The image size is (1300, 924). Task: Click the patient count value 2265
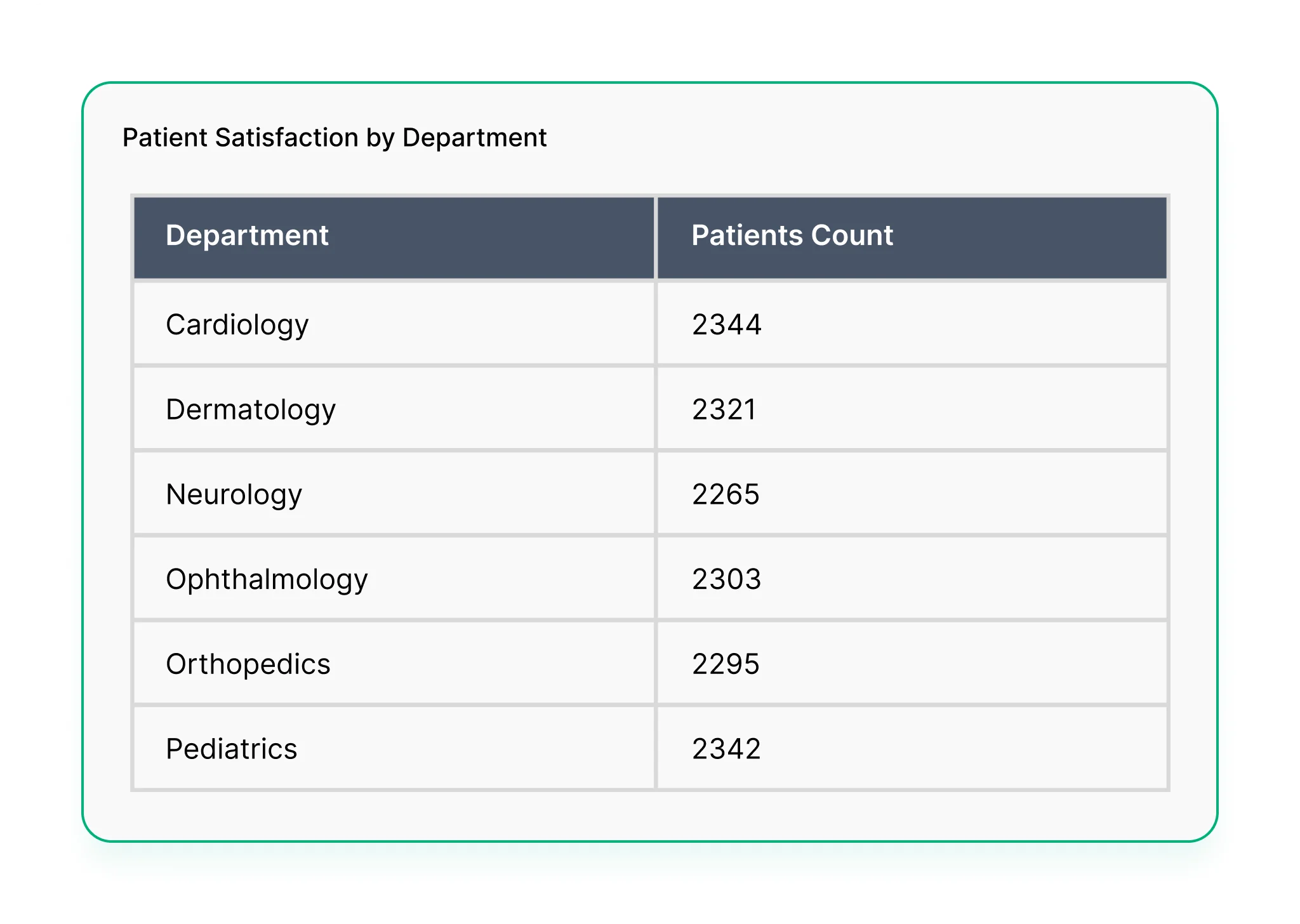[x=726, y=494]
